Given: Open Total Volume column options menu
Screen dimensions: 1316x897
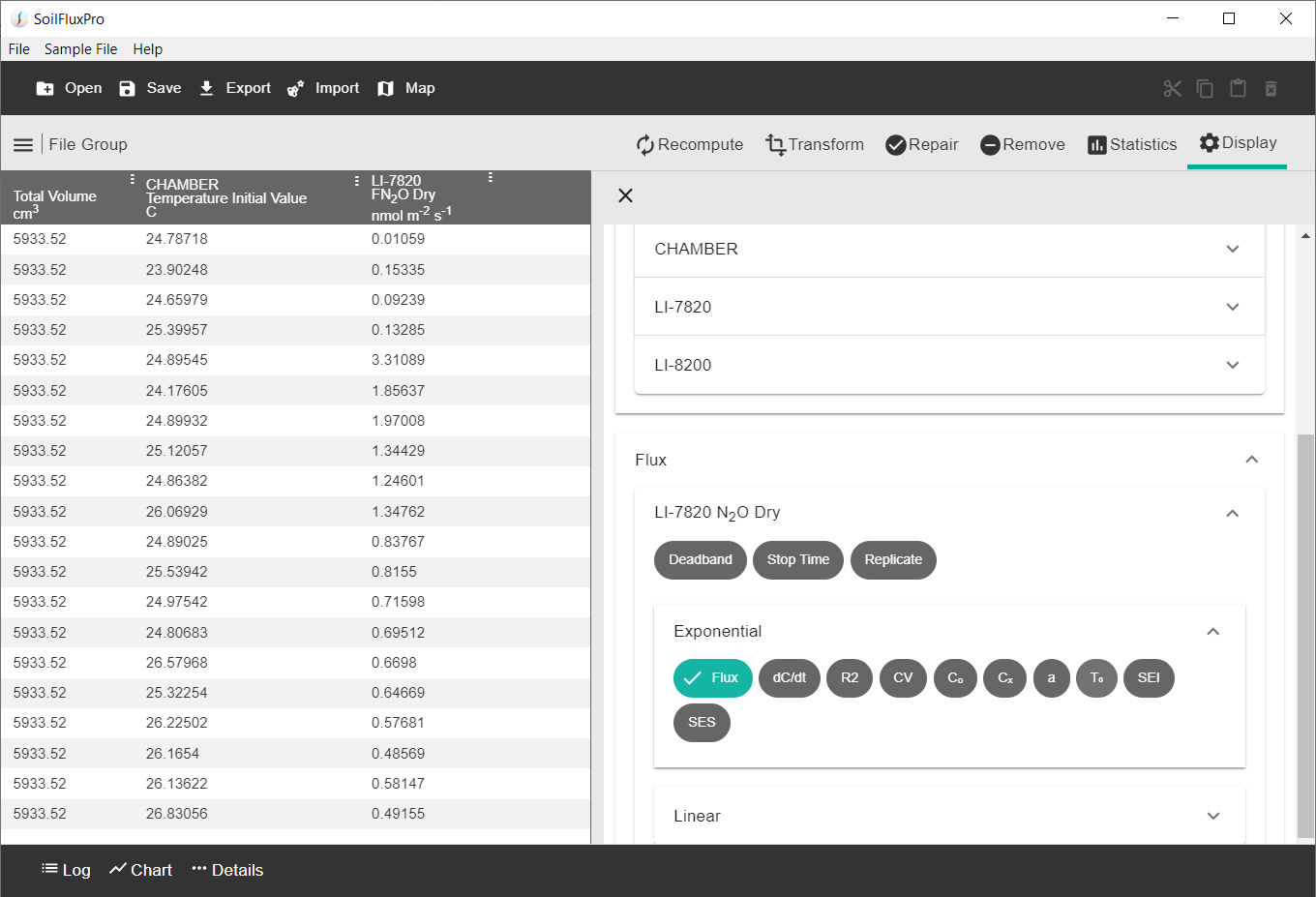Looking at the screenshot, I should 133,179.
